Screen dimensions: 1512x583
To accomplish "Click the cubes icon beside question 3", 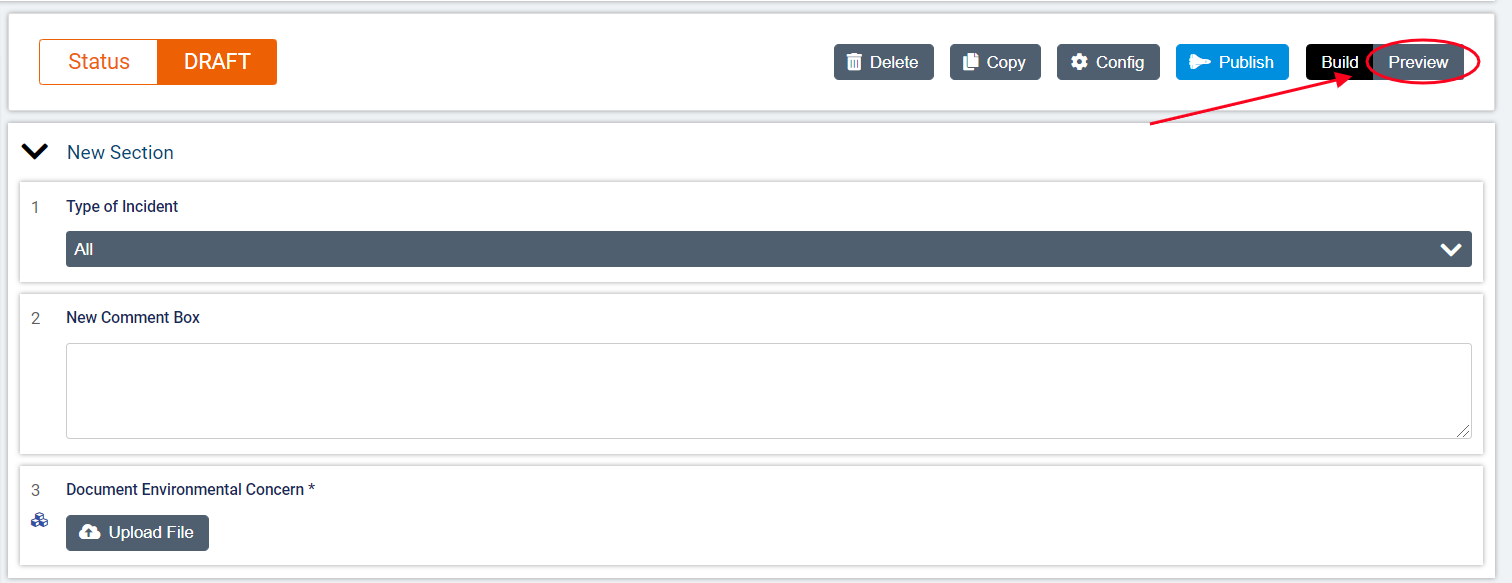I will pyautogui.click(x=39, y=519).
